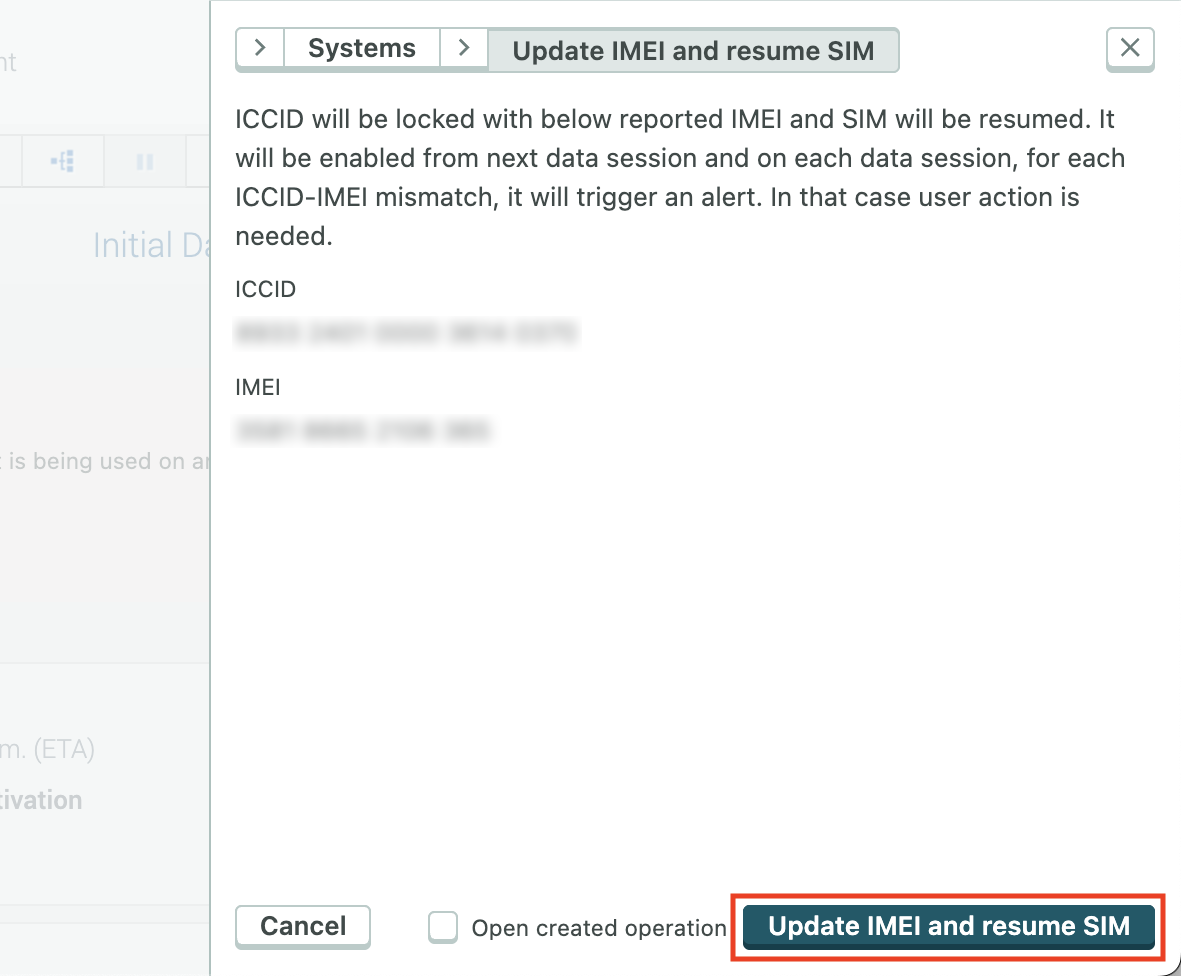Image resolution: width=1181 pixels, height=976 pixels.
Task: Close the dialog with the X icon
Action: pyautogui.click(x=1130, y=48)
